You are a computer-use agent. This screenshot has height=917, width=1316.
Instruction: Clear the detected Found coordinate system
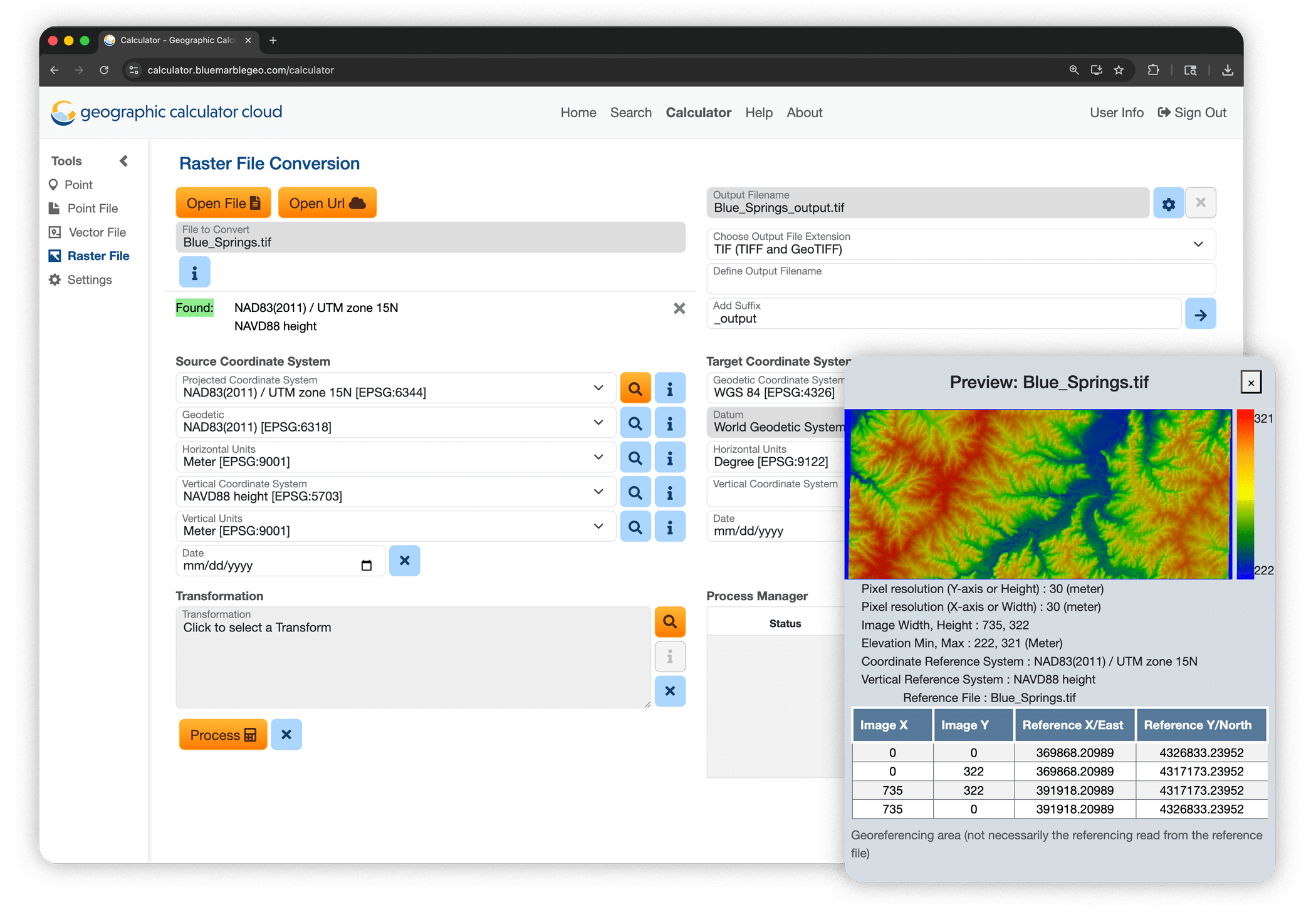tap(679, 308)
